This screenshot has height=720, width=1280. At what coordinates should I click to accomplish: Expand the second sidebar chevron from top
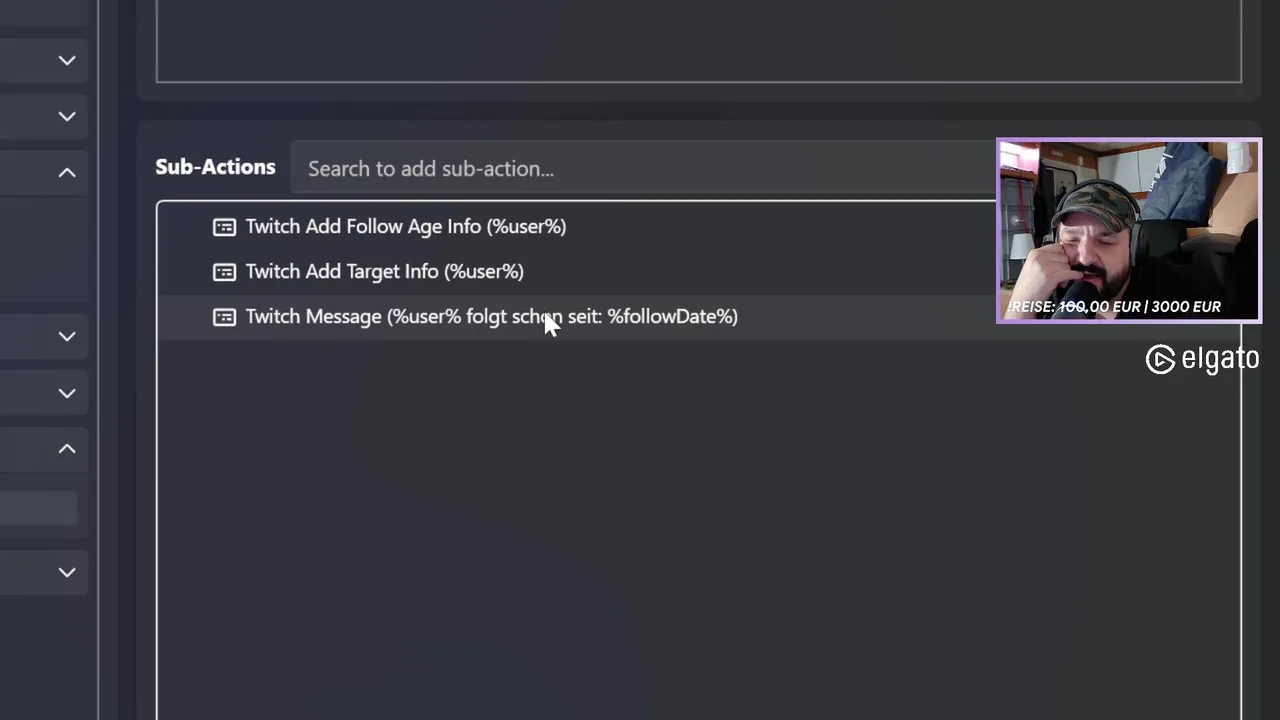(x=67, y=117)
